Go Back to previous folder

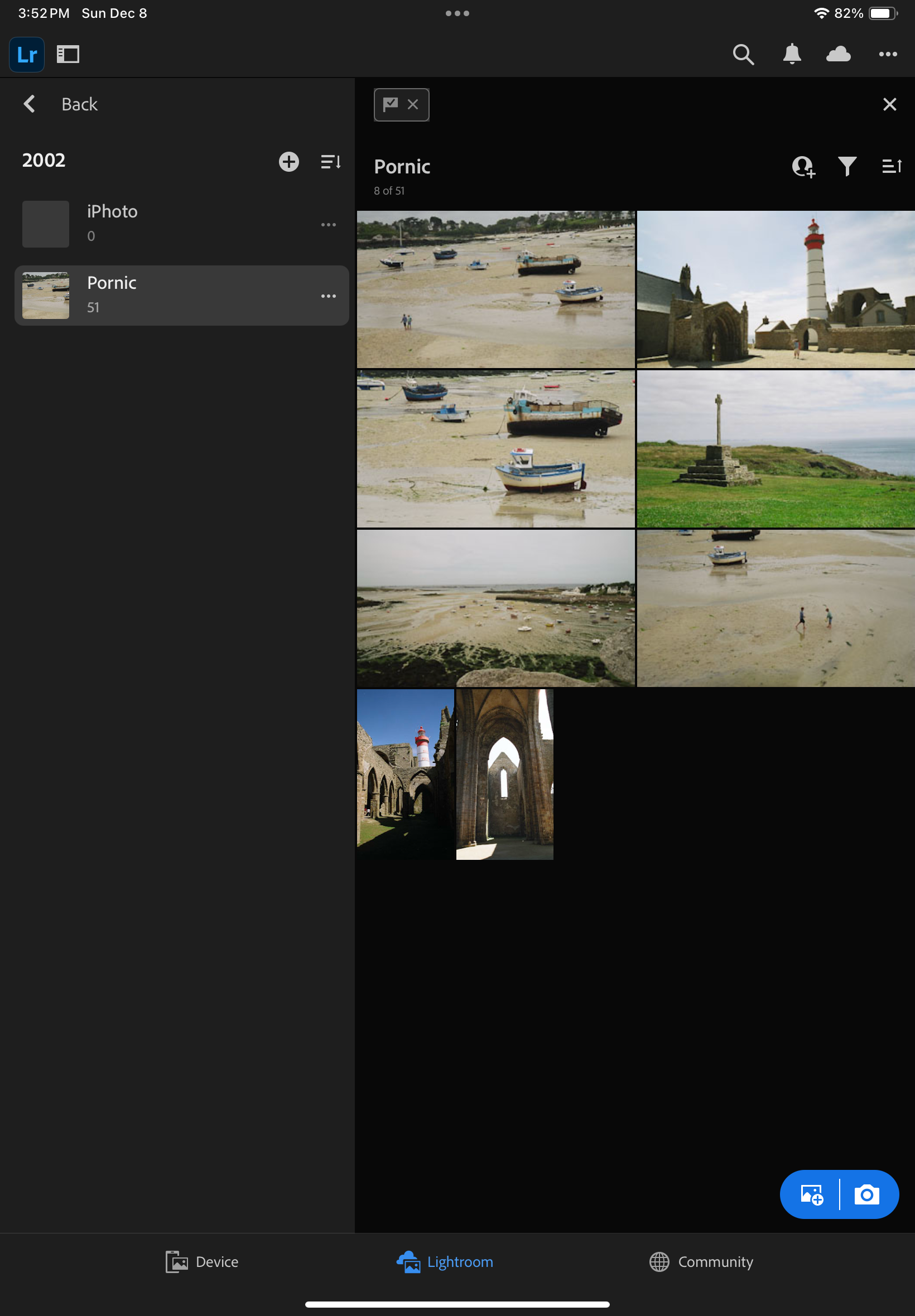61,104
